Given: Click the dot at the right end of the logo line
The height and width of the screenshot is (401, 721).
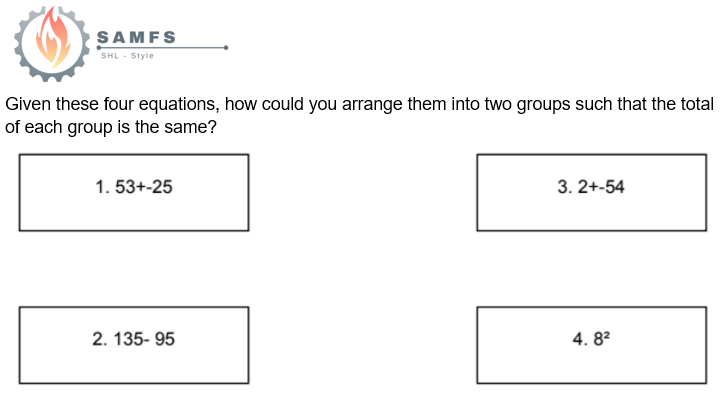Looking at the screenshot, I should click(226, 47).
